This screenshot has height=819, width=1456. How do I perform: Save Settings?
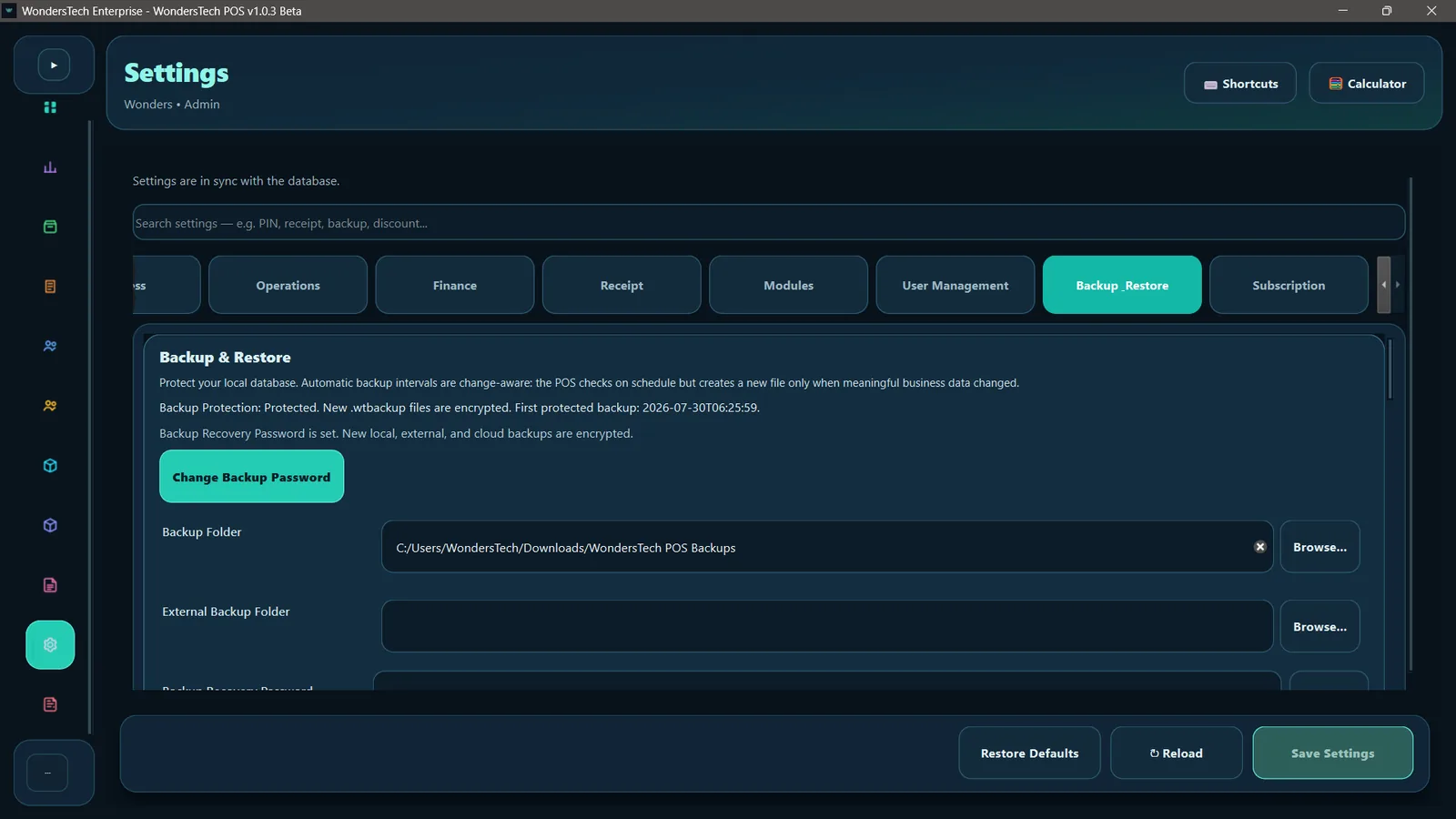(x=1333, y=753)
